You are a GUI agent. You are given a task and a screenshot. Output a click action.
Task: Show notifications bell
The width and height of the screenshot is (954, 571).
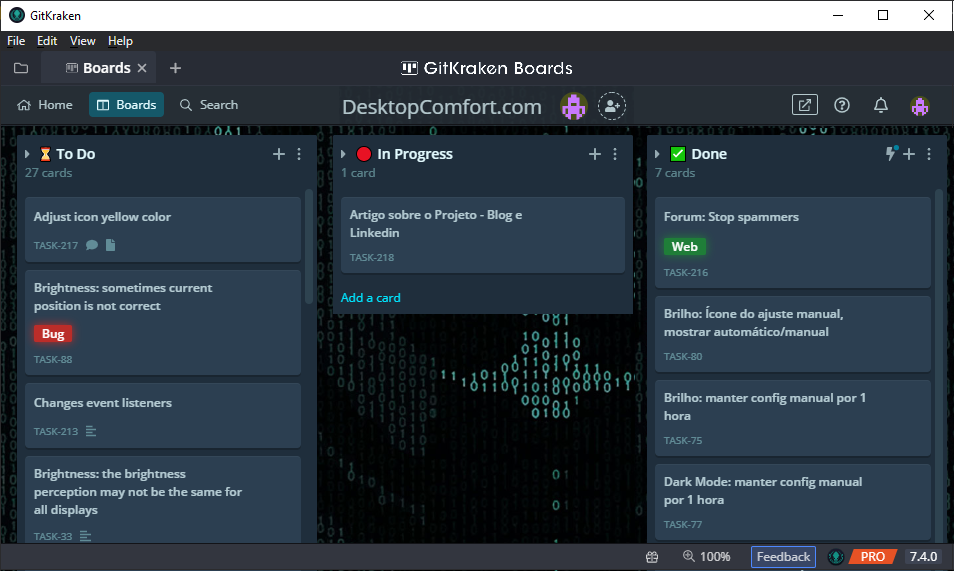[x=880, y=105]
